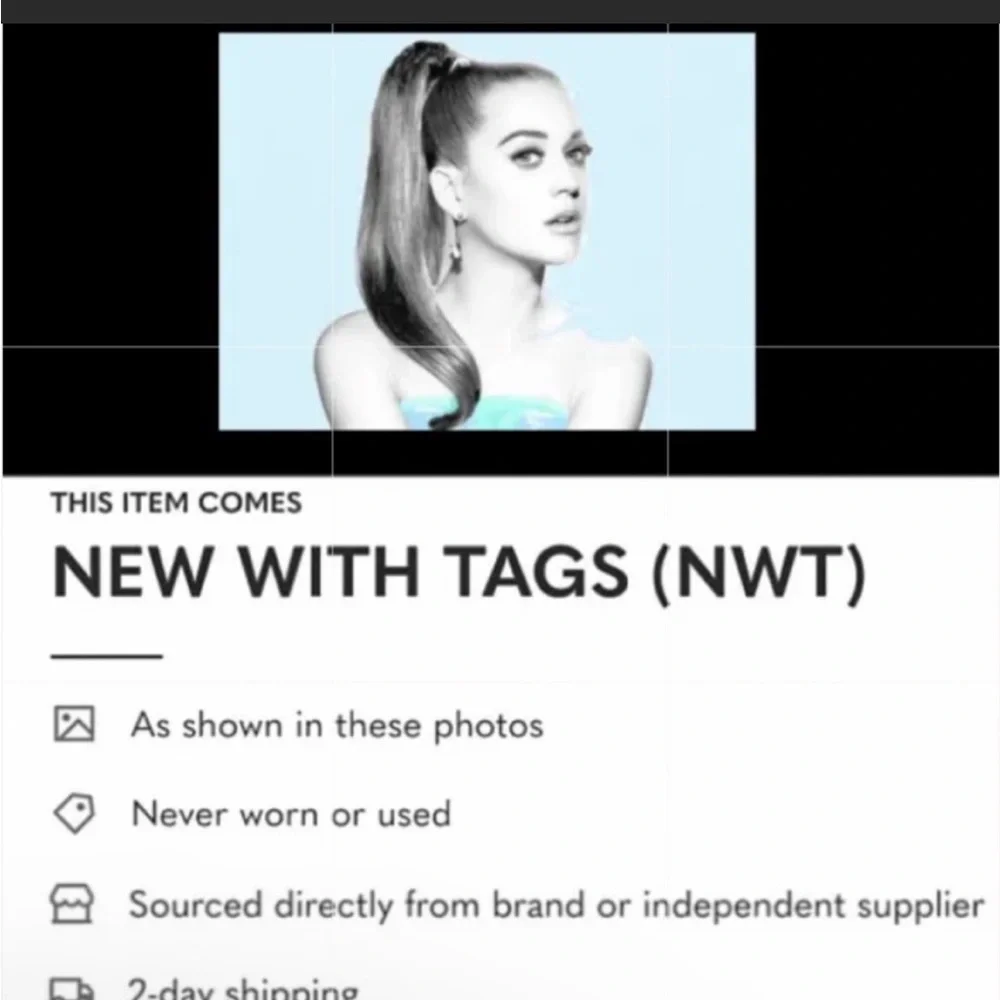This screenshot has width=1000, height=1000.
Task: Click the delivery truck shipping icon
Action: (x=72, y=989)
